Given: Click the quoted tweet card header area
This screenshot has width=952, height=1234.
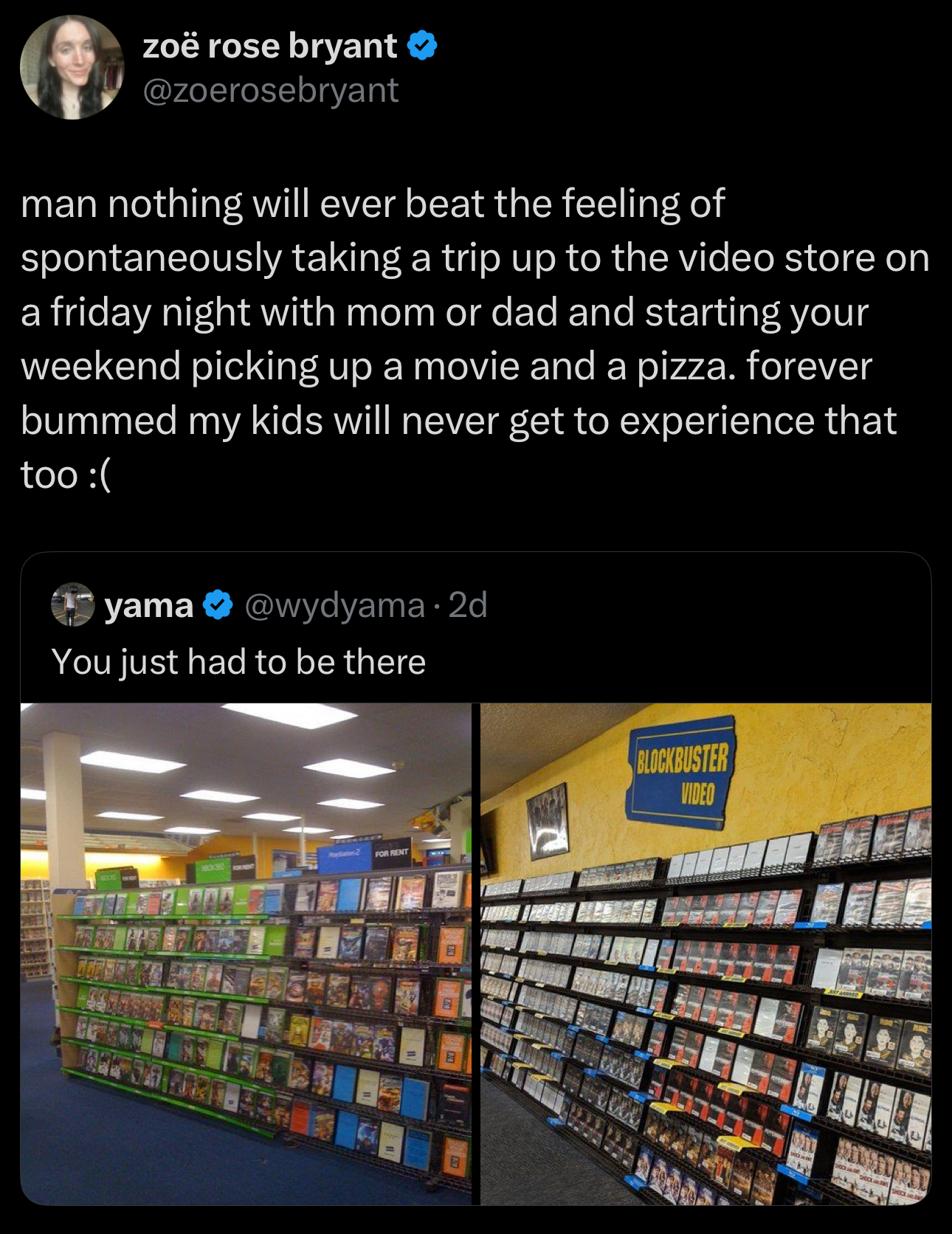Looking at the screenshot, I should coord(476,627).
